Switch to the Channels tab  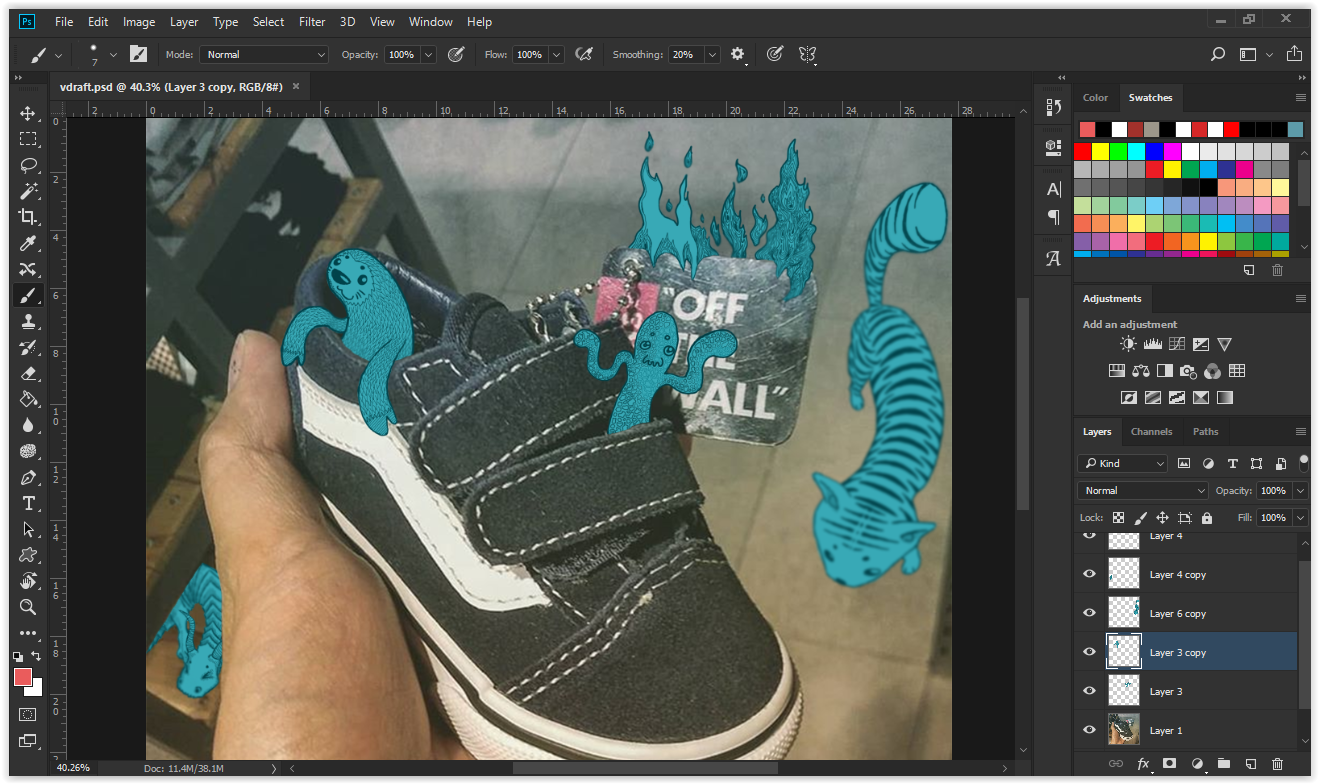pos(1151,432)
